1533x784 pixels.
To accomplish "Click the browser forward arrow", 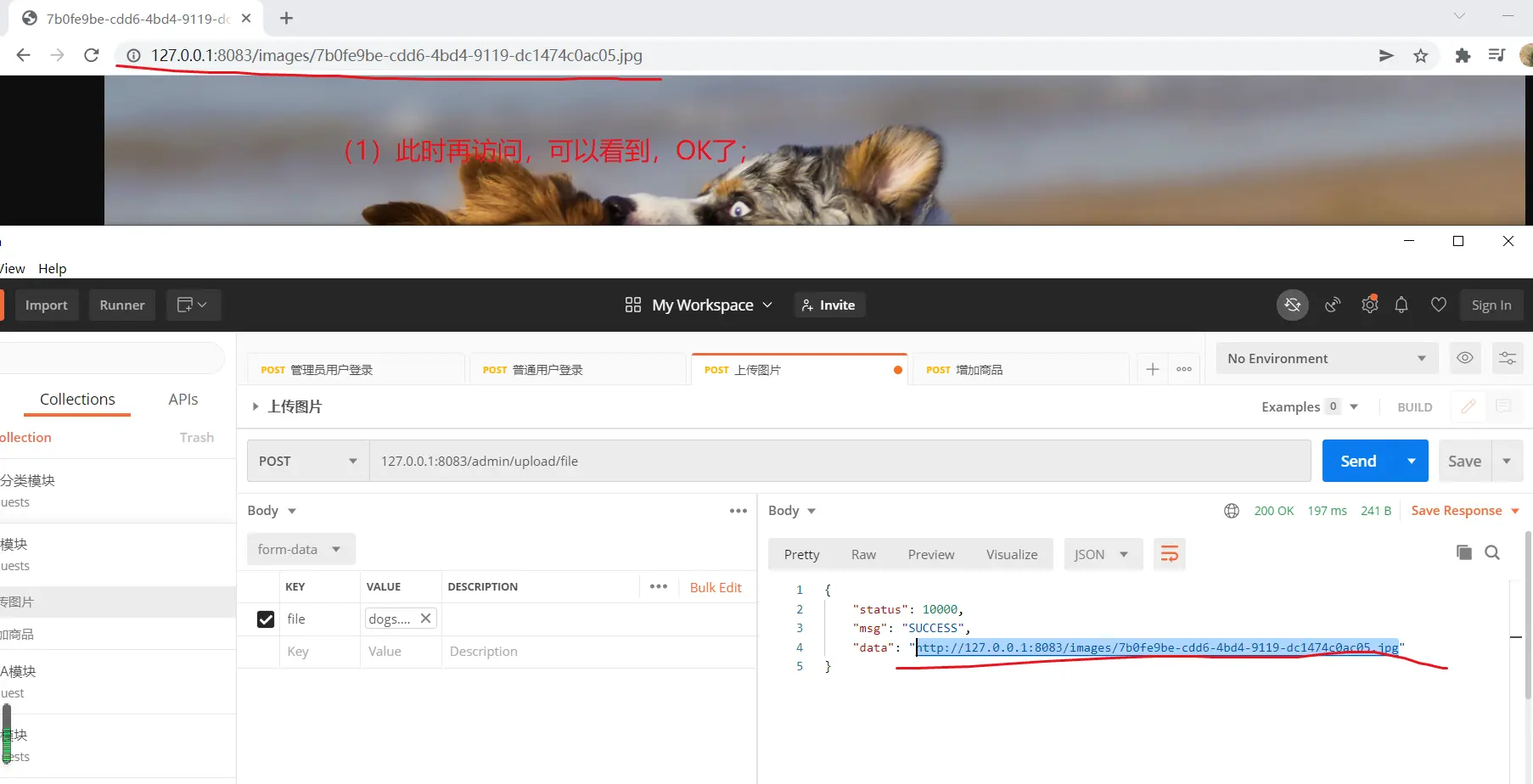I will pos(57,55).
